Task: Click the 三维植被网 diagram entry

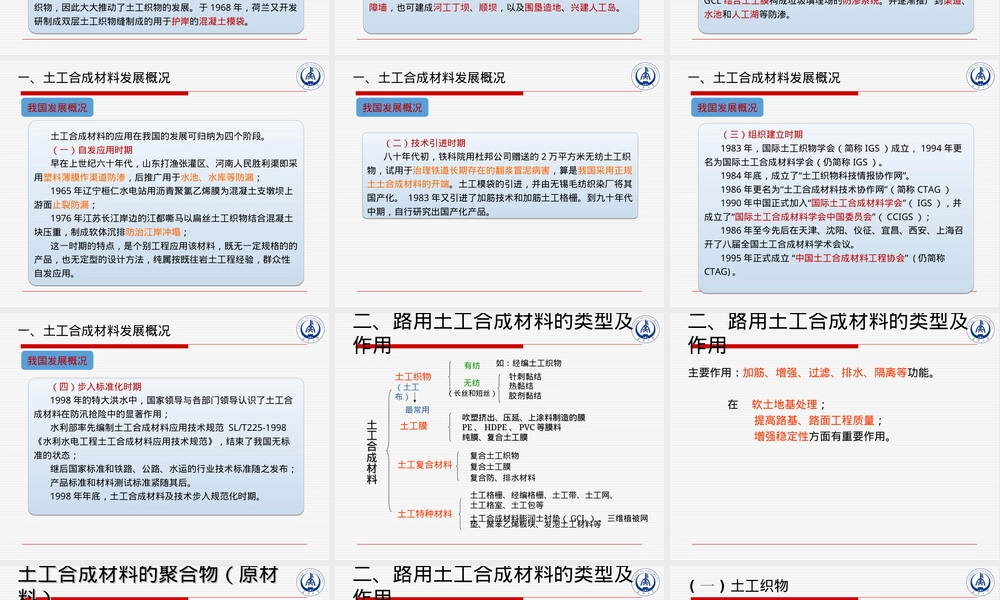Action: pos(628,518)
